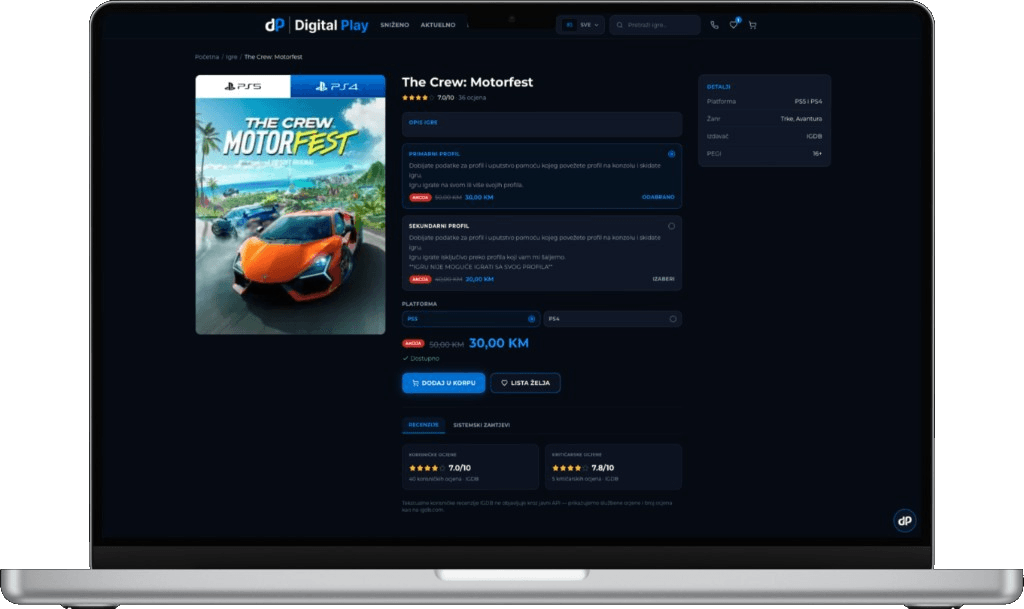Viewport: 1024px width, 609px height.
Task: Select the Primarni profil radio button
Action: coord(671,154)
